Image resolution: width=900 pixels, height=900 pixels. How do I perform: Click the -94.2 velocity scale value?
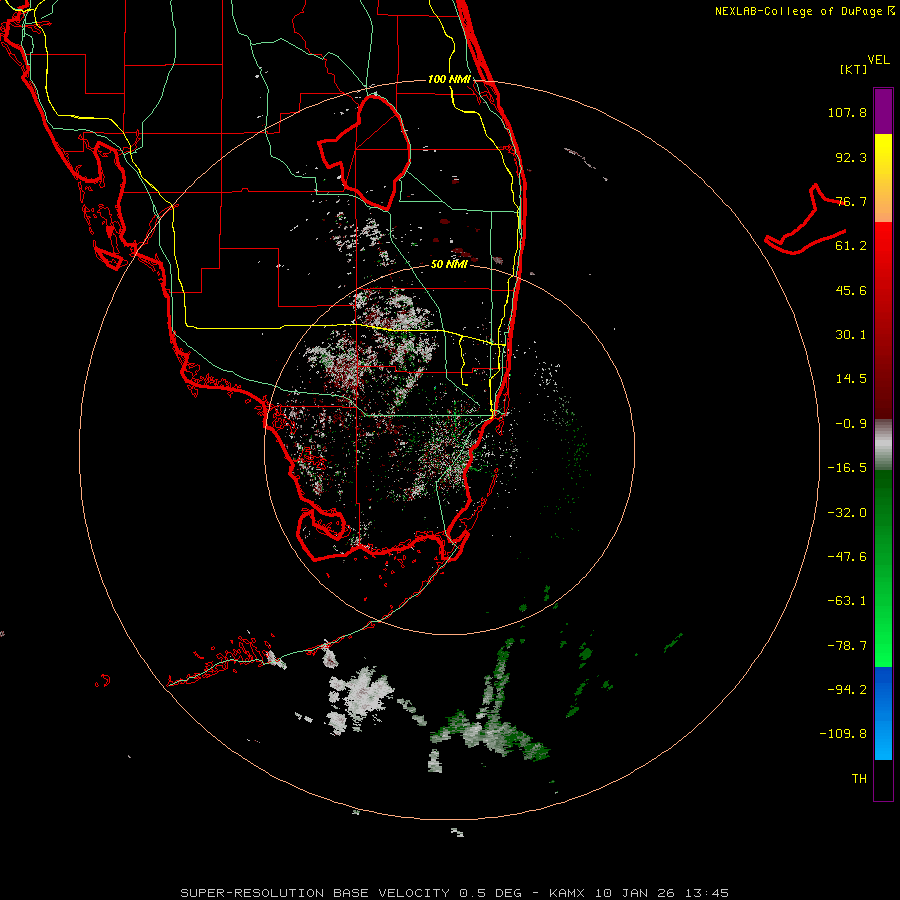847,690
